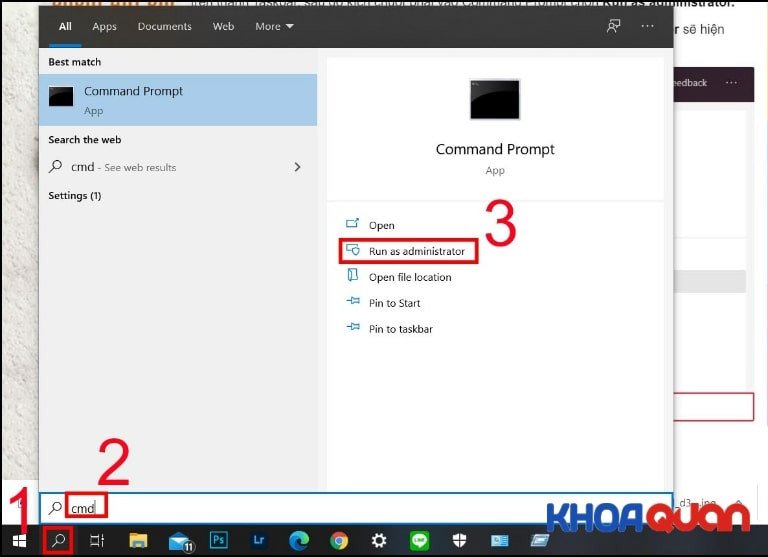
Task: Open File Explorer from the taskbar
Action: pos(138,540)
